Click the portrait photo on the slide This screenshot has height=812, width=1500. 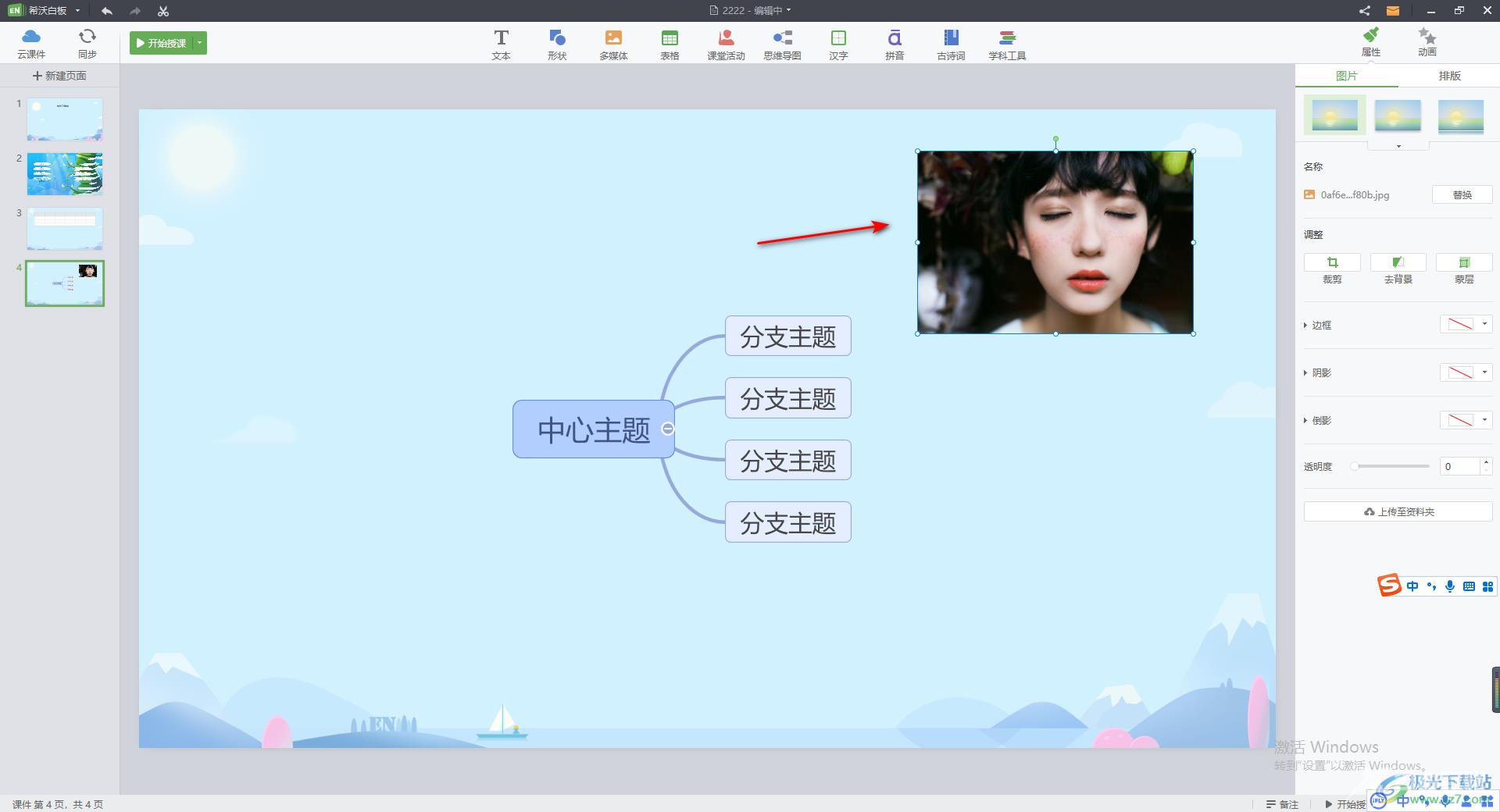(x=1055, y=243)
